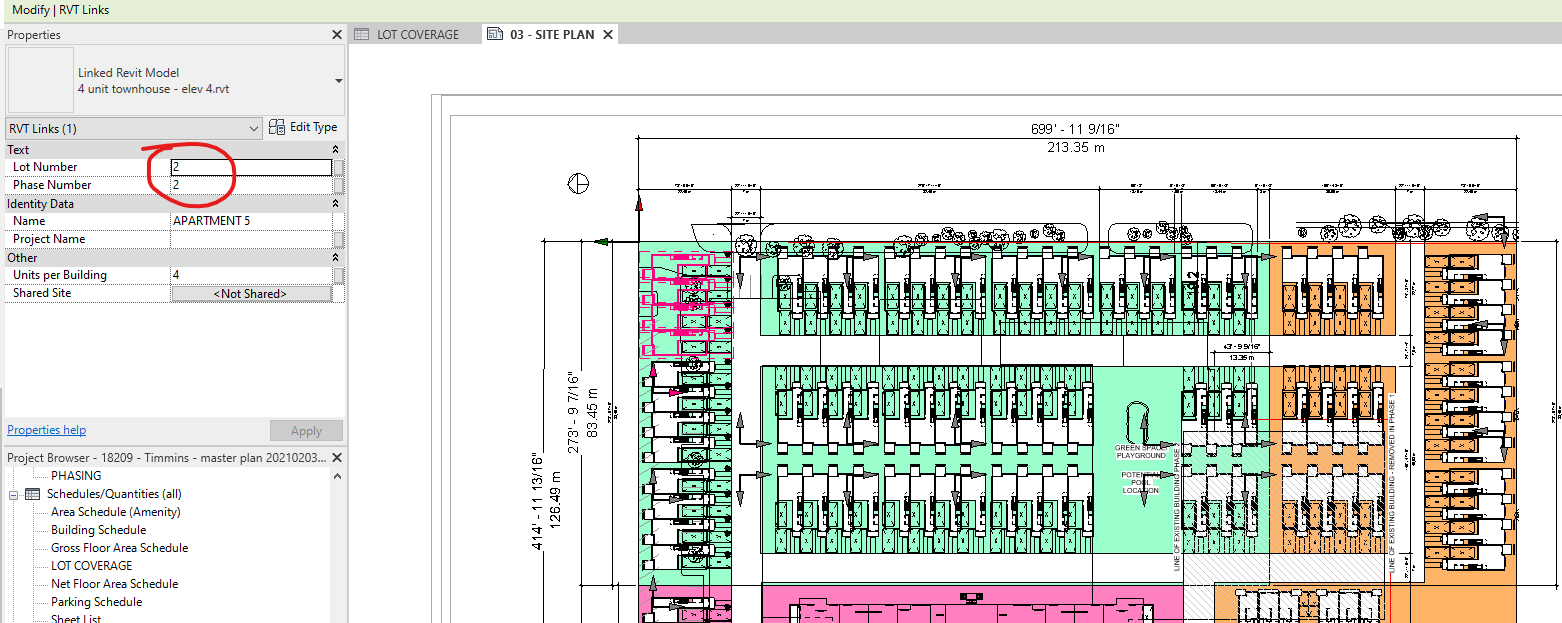Click the schedule icon on LOT COVERAGE tab
1562x623 pixels.
click(361, 33)
